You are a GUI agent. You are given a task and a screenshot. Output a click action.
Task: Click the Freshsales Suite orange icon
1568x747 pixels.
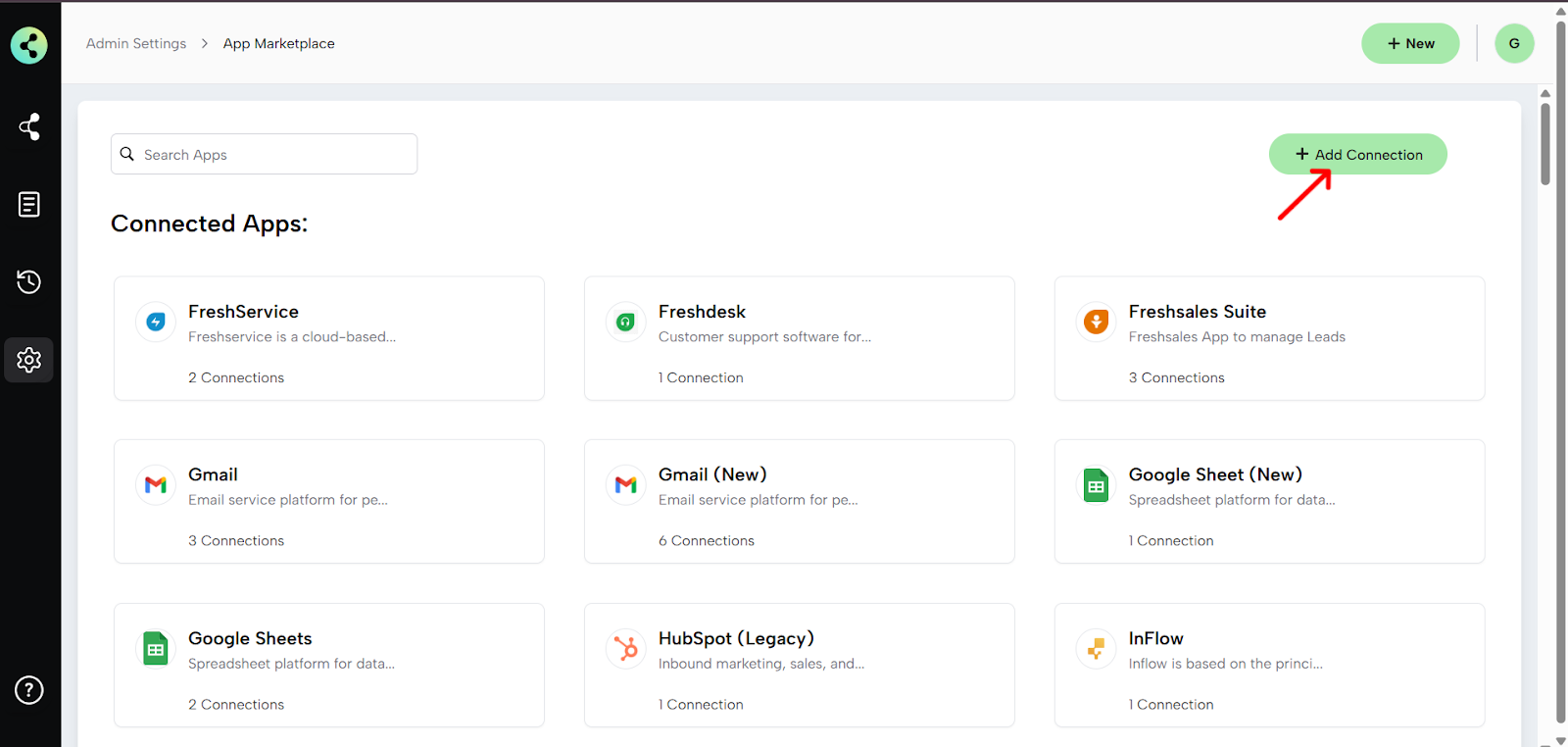point(1096,322)
